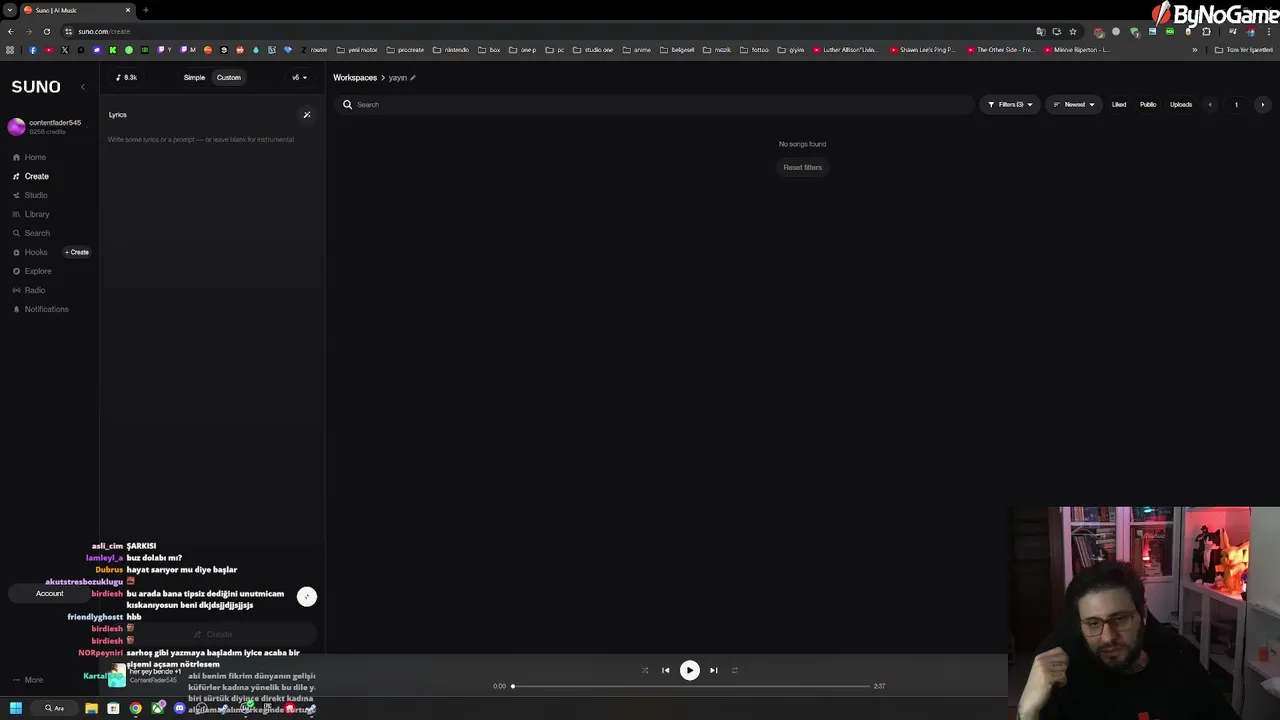Click the Workspaces breadcrumb link

tap(355, 77)
